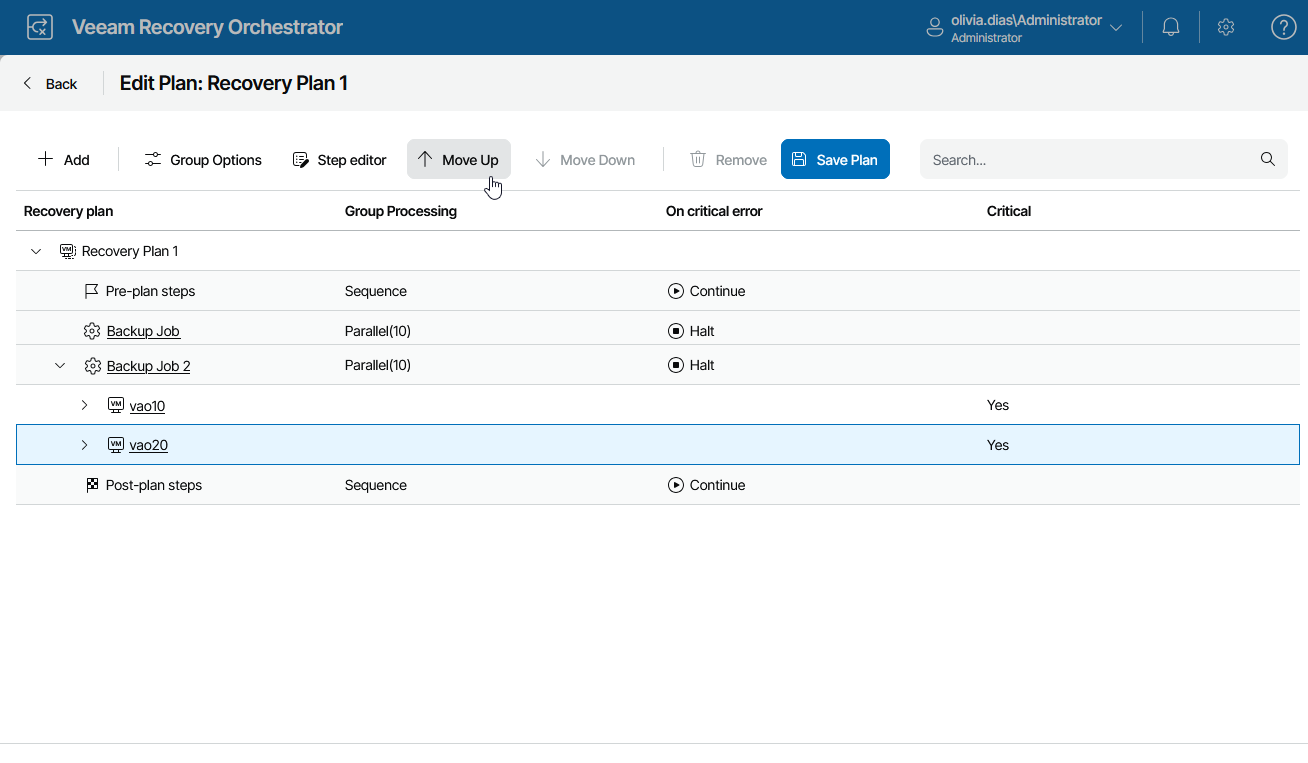Click inside the Search field

pos(1050,159)
